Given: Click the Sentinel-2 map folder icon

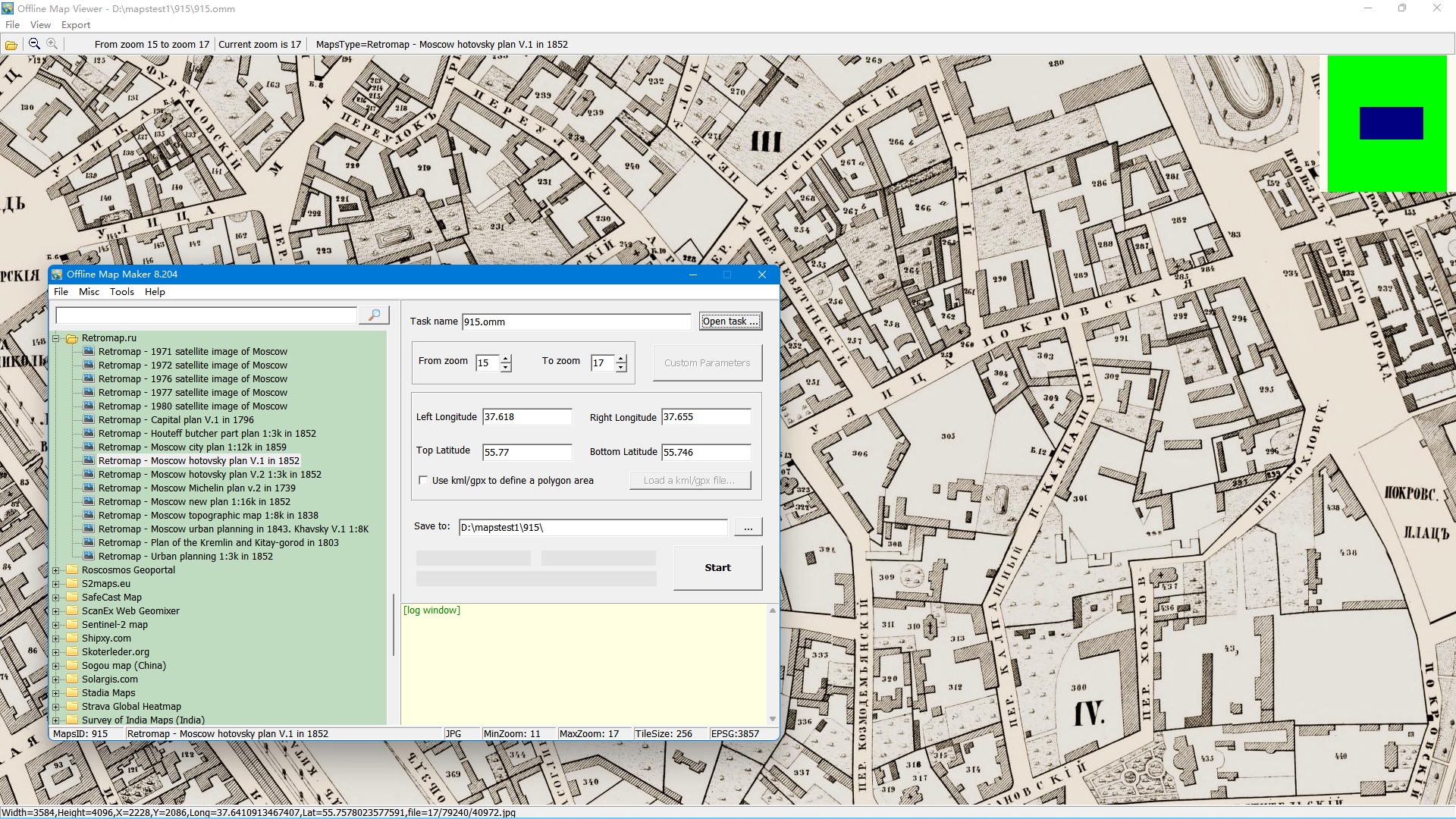Looking at the screenshot, I should (x=72, y=624).
